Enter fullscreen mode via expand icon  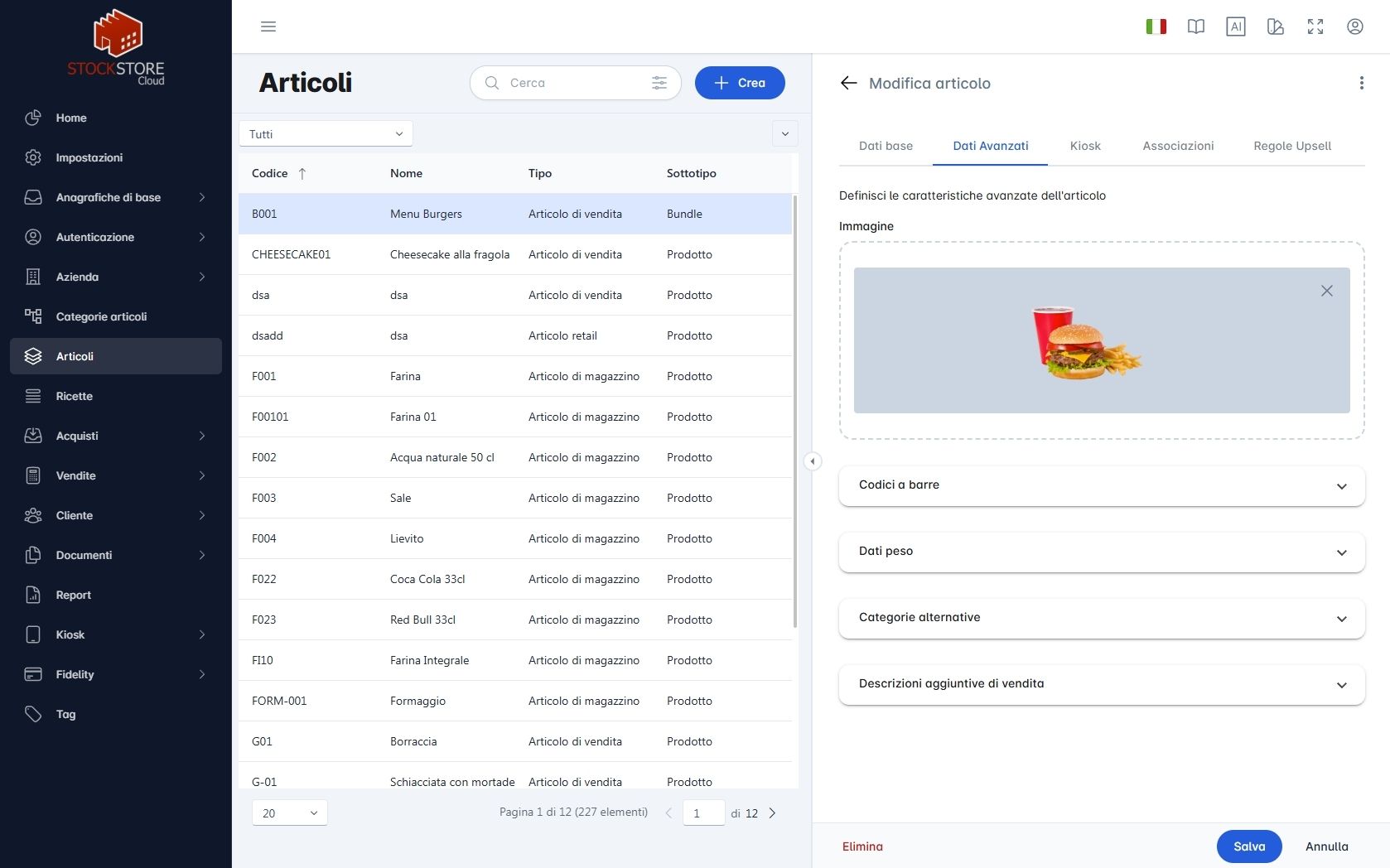[x=1315, y=27]
